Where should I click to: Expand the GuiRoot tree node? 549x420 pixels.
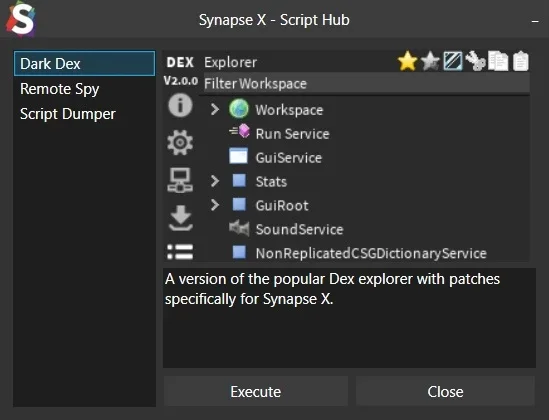[215, 205]
